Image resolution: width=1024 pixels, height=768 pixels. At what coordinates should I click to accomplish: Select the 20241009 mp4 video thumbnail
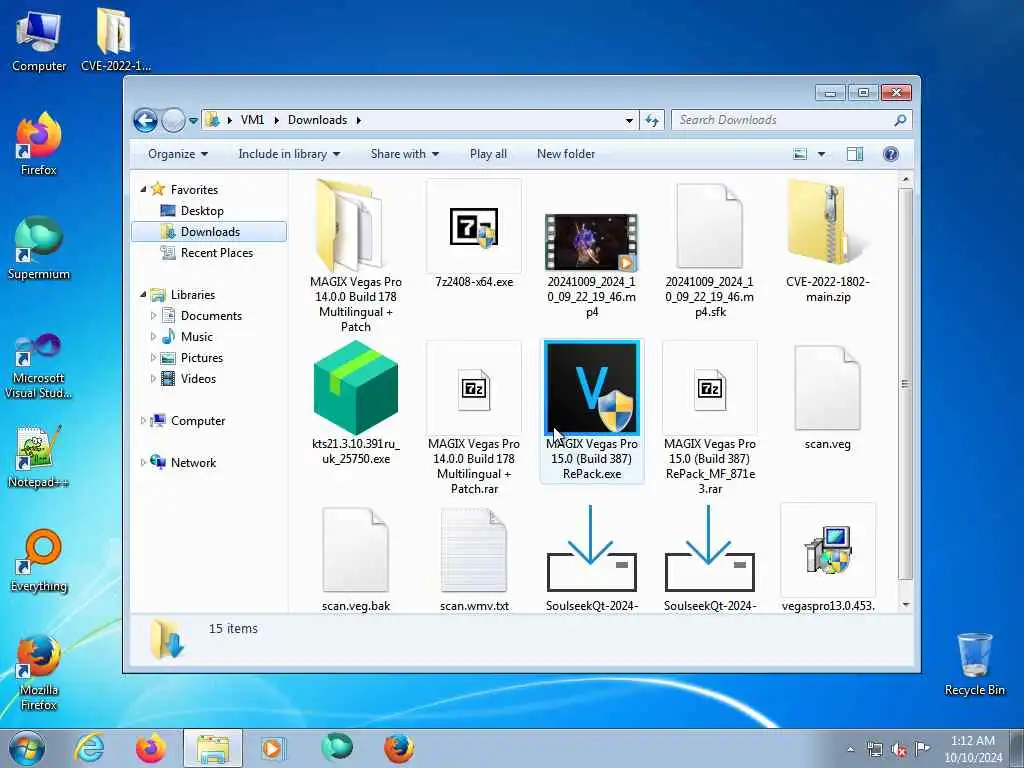pos(591,242)
